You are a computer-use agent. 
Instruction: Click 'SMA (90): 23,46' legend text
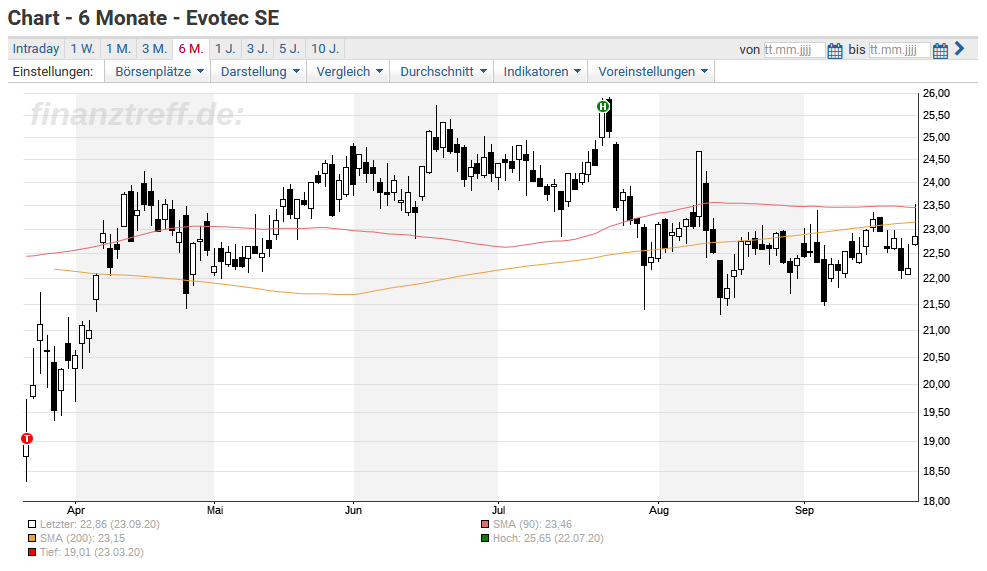pyautogui.click(x=533, y=524)
